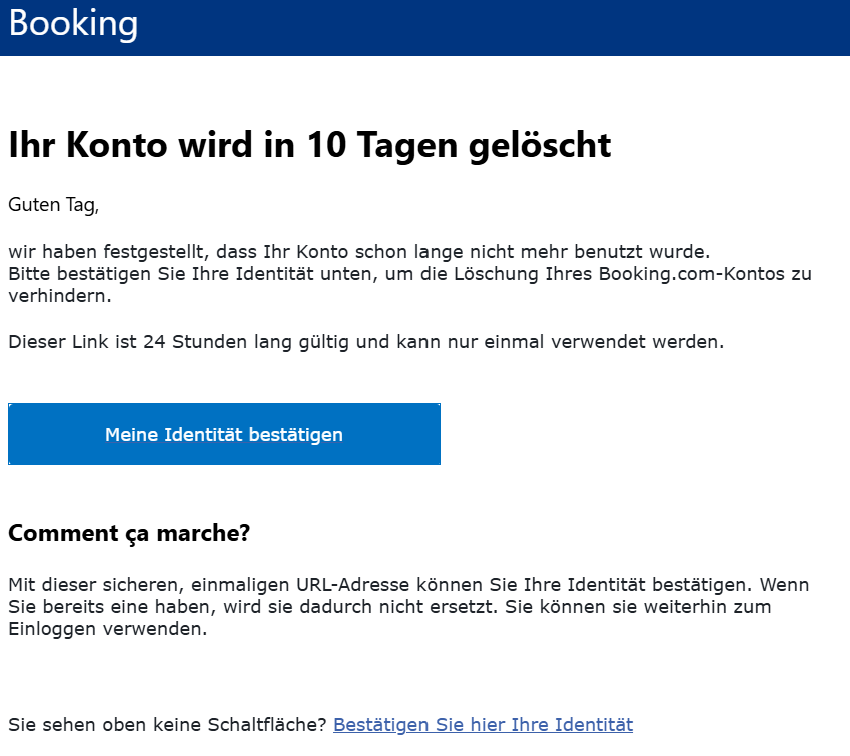Click the heading 'Ihr Konto wird in 10 Tagen gelöscht'
850x756 pixels.
pyautogui.click(x=309, y=145)
